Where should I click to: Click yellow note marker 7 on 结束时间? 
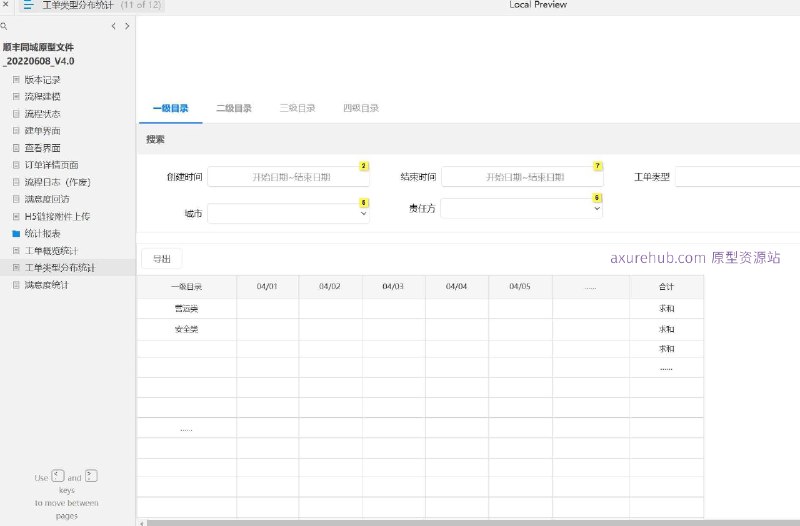coord(597,166)
